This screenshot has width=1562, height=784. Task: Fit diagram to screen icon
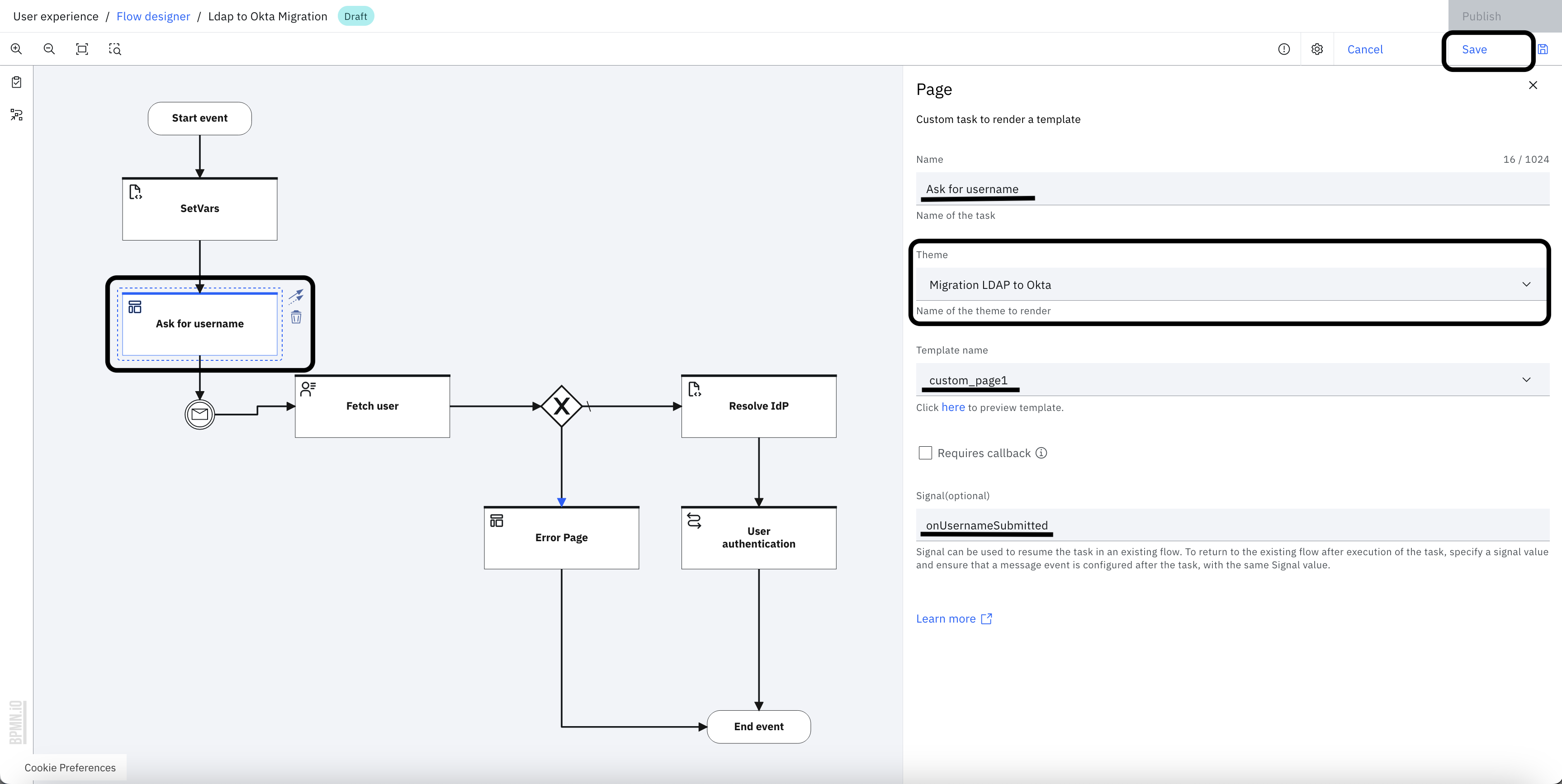pos(82,49)
